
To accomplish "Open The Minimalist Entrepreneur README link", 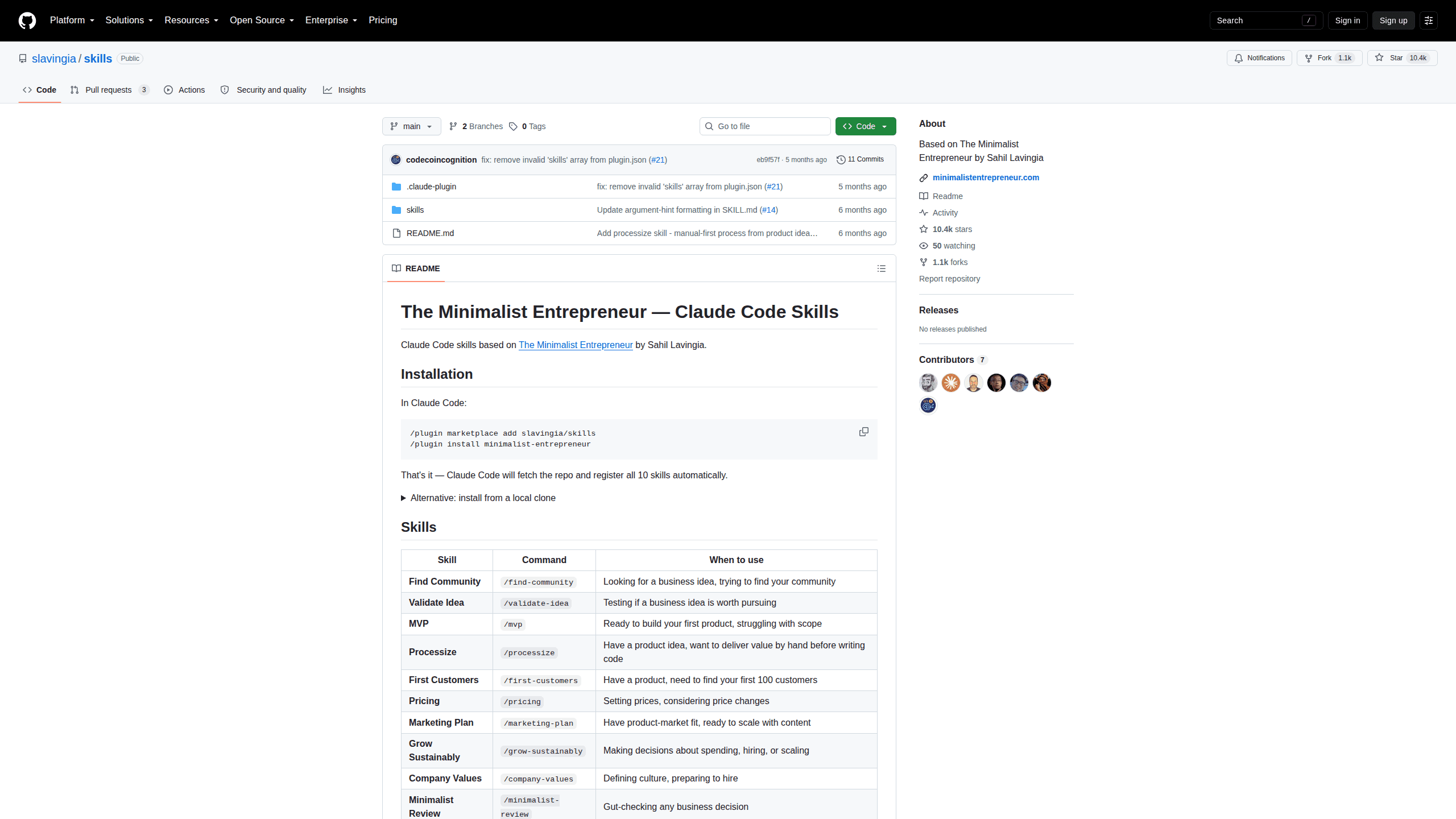I will 576,345.
